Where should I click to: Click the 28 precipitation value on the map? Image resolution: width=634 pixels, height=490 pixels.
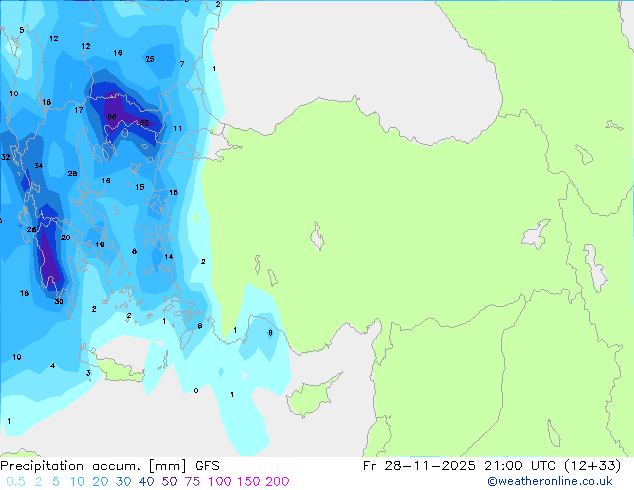coord(72,173)
